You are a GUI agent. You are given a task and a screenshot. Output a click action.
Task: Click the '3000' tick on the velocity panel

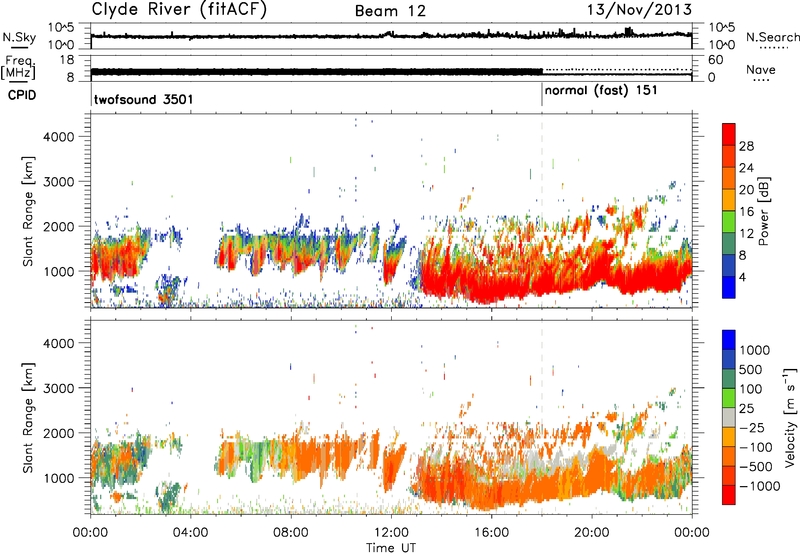pyautogui.click(x=58, y=388)
